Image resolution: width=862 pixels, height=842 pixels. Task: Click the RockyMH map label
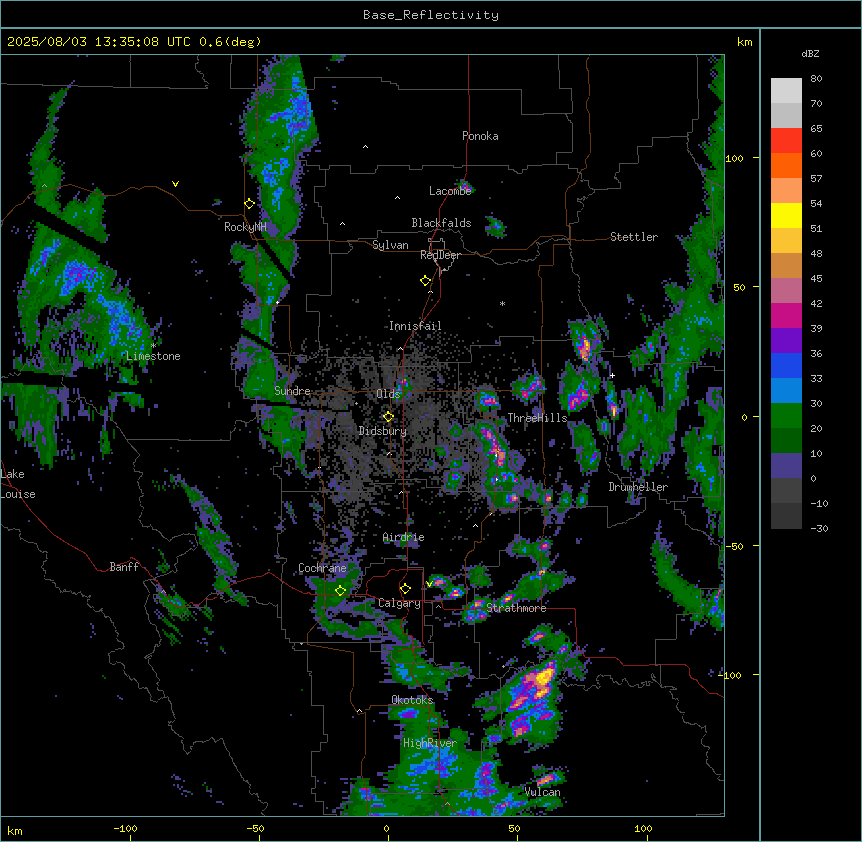[x=245, y=227]
